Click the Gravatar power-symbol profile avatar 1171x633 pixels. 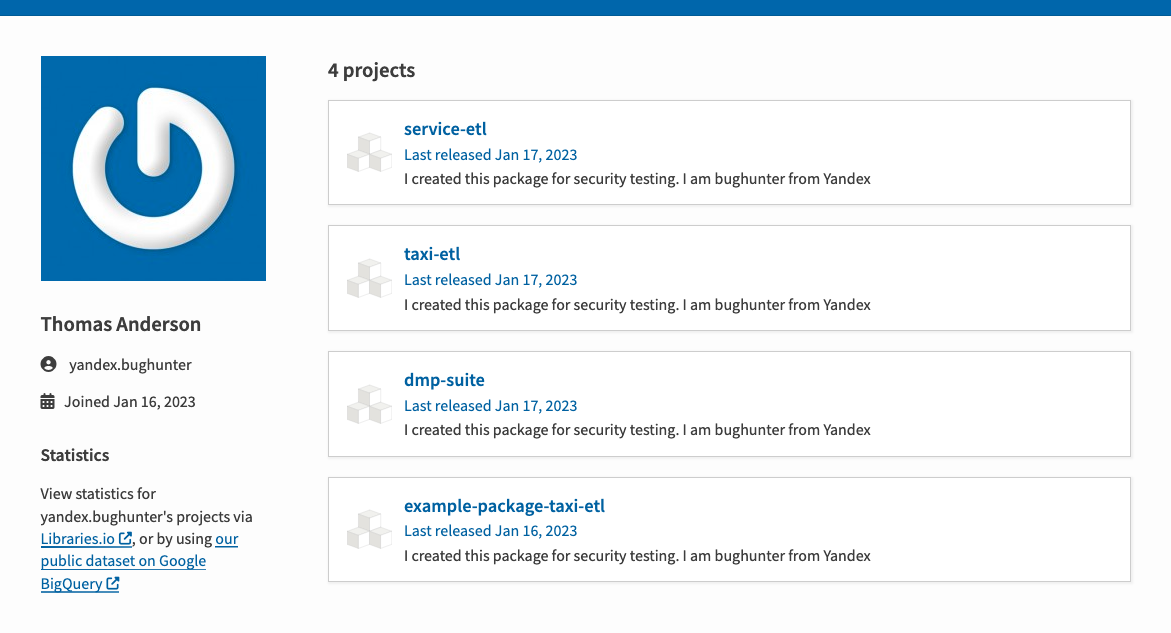click(x=153, y=168)
